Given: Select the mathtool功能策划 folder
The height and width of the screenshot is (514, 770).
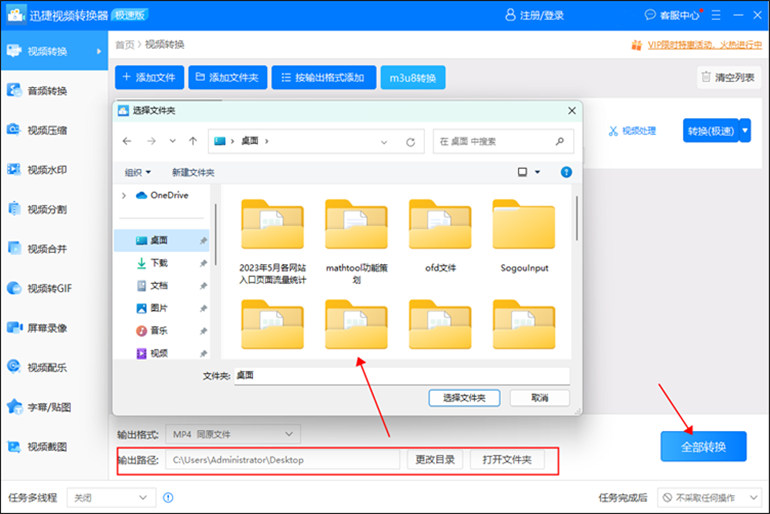Looking at the screenshot, I should (357, 242).
